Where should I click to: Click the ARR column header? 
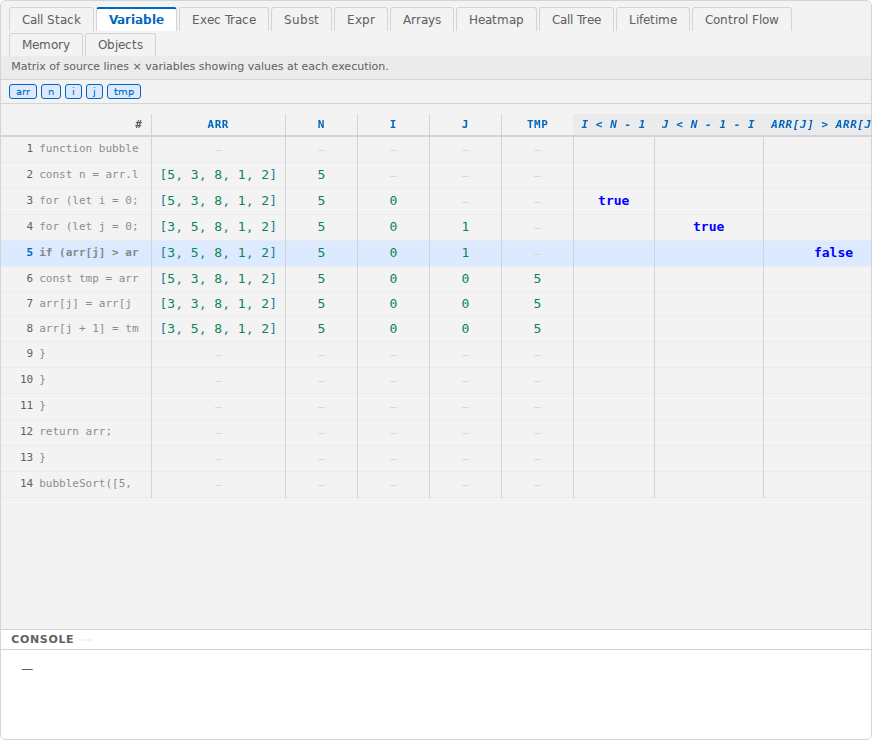coord(218,124)
